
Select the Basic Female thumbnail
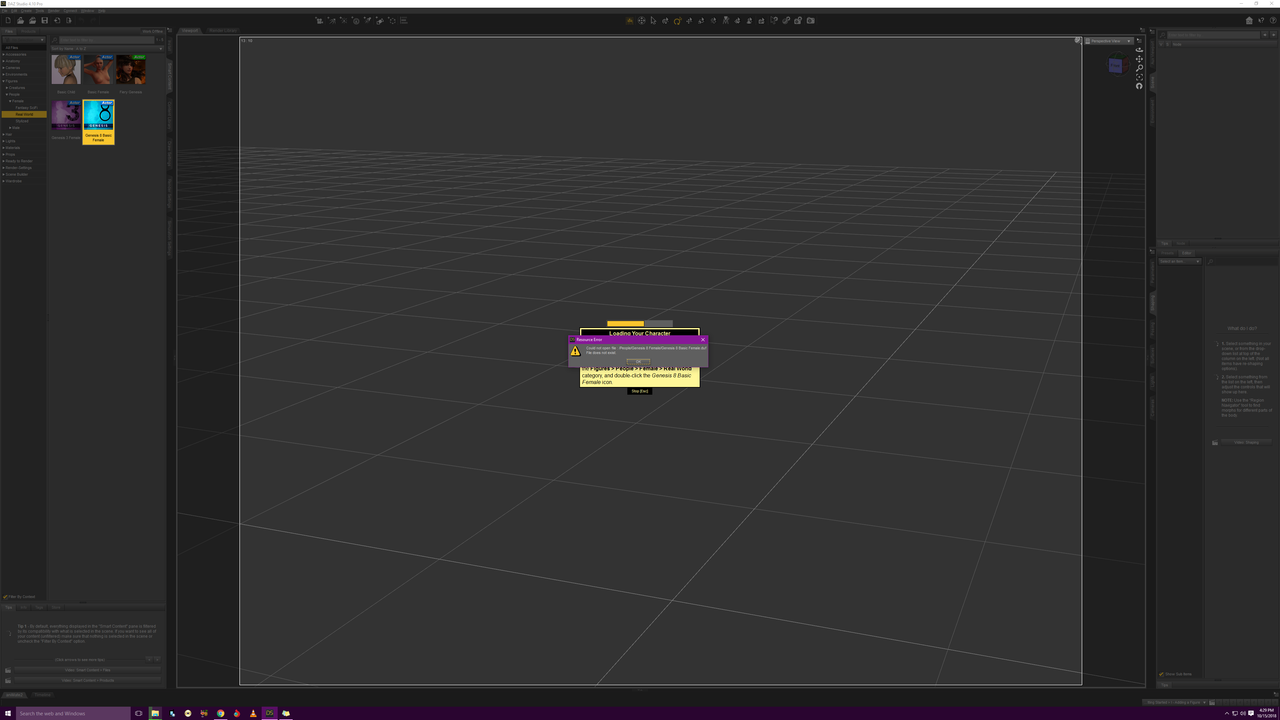98,69
